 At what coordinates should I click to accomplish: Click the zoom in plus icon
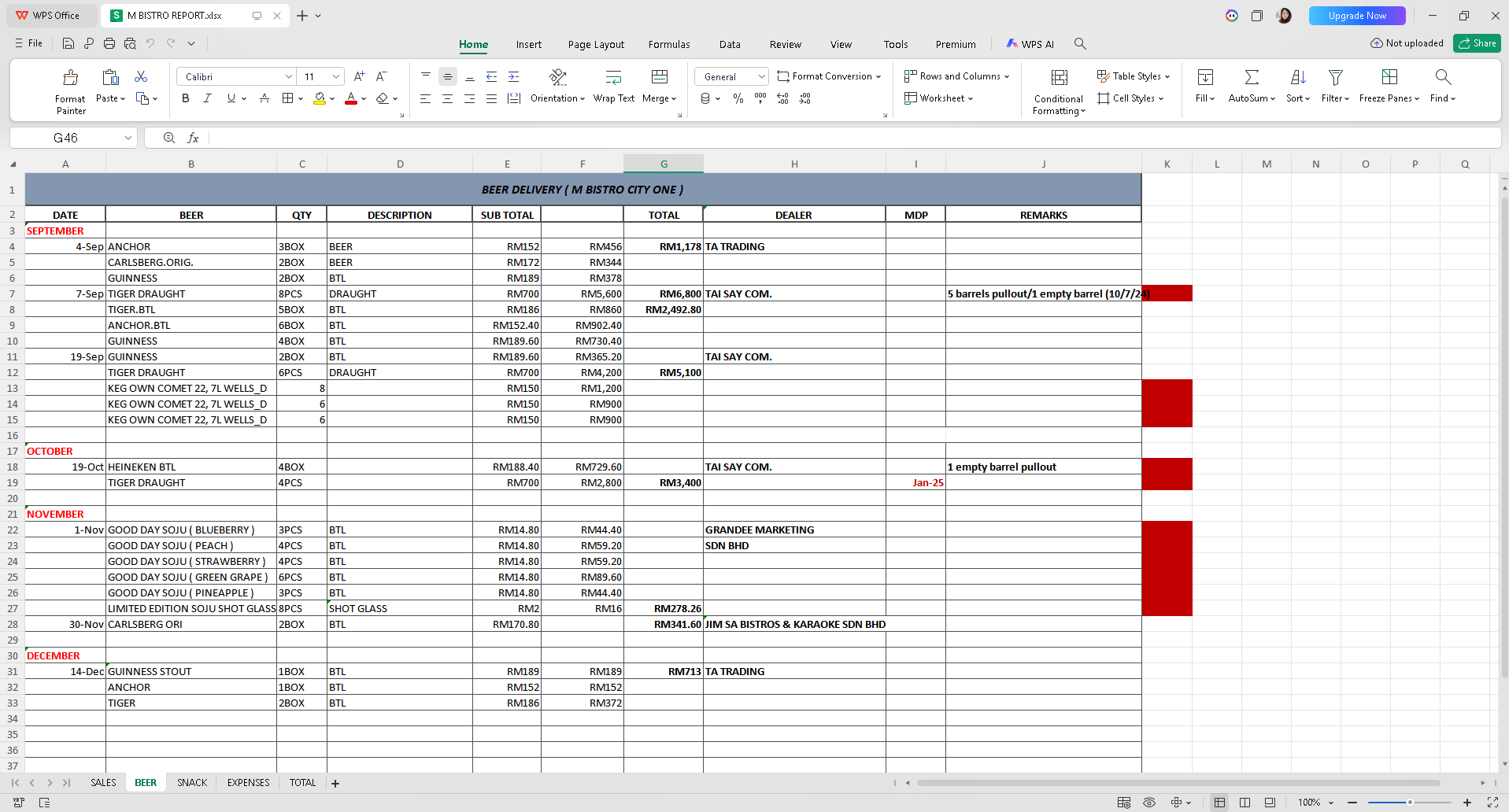pos(1467,803)
